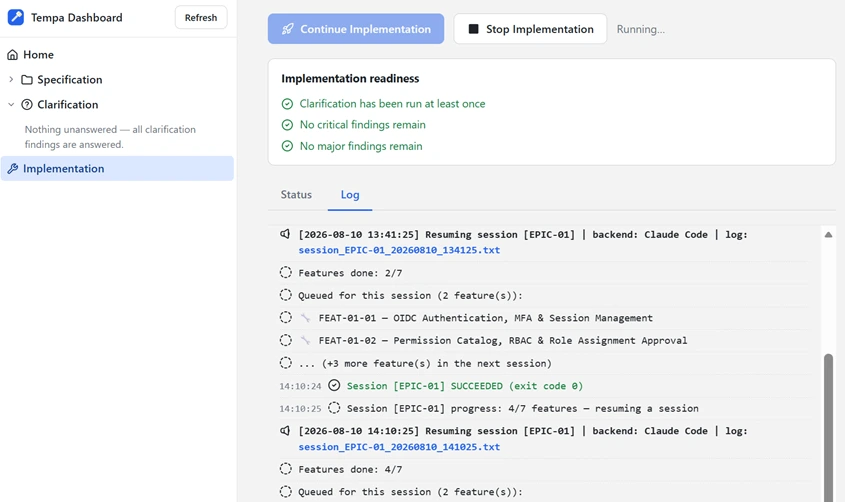The height and width of the screenshot is (502, 845).
Task: Open session_EPIC-01_20260810_134125.txt log link
Action: click(x=399, y=250)
